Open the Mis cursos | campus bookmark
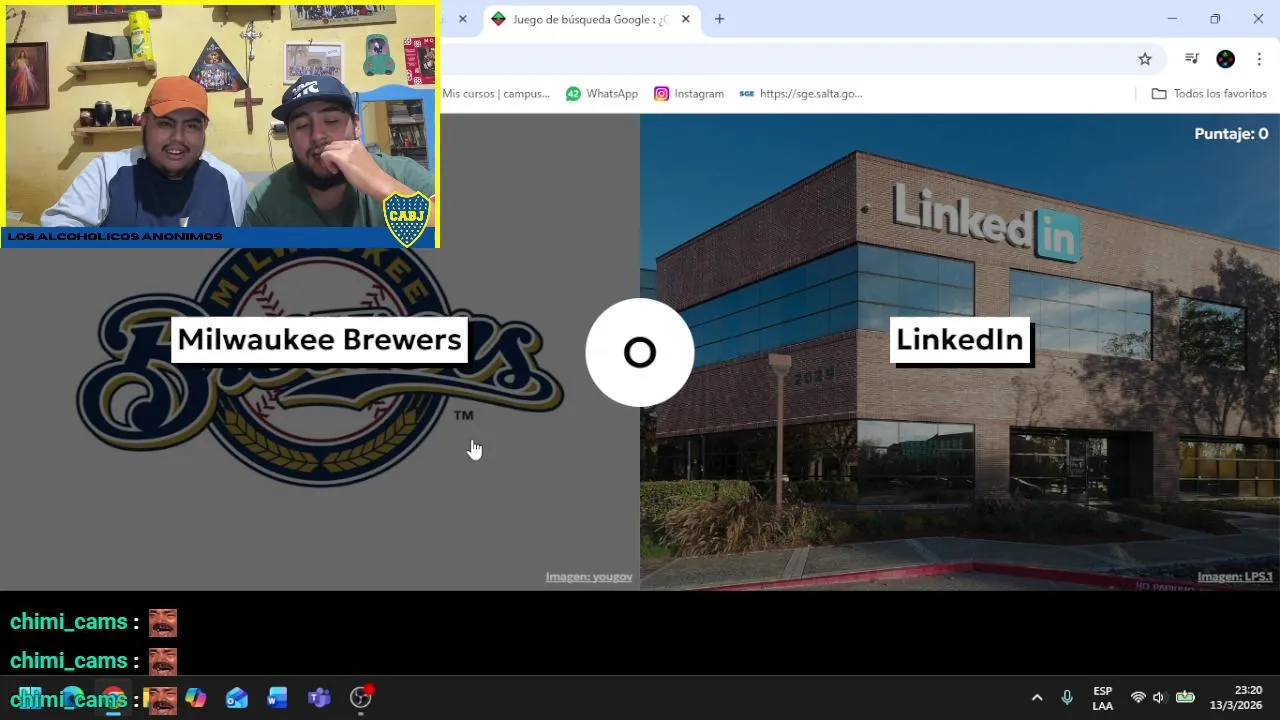1280x720 pixels. [x=496, y=93]
